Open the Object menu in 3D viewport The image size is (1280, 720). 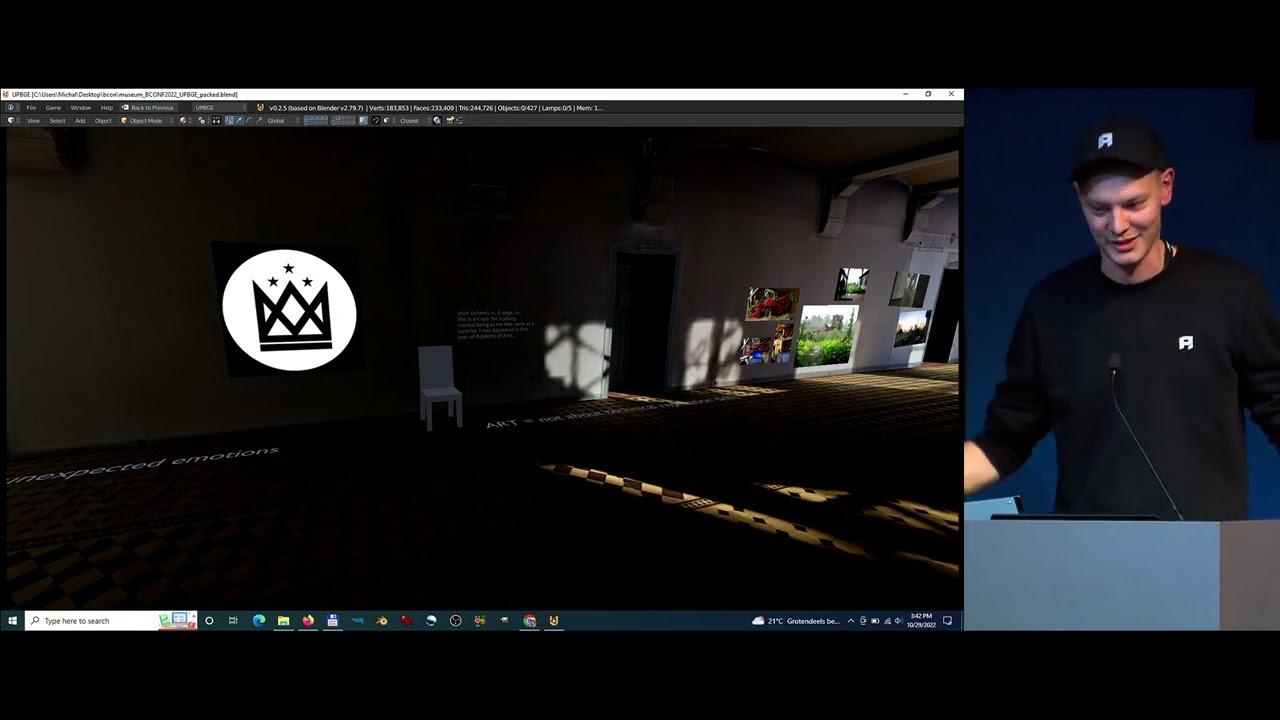[103, 120]
